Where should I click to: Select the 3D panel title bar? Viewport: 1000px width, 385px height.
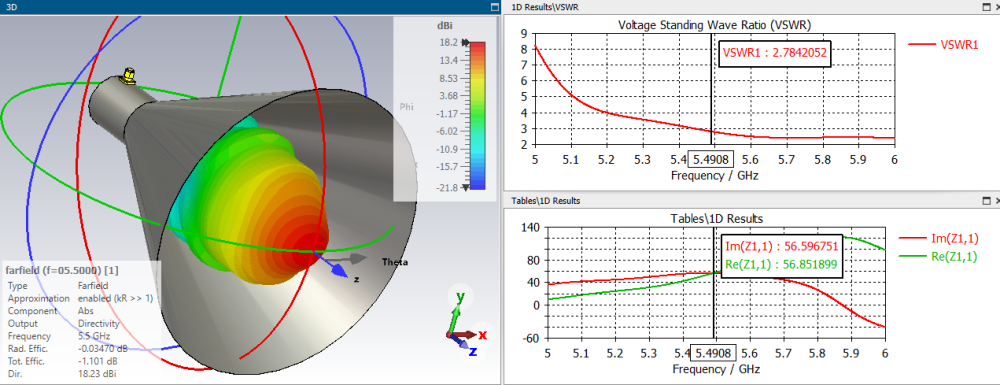(x=250, y=6)
